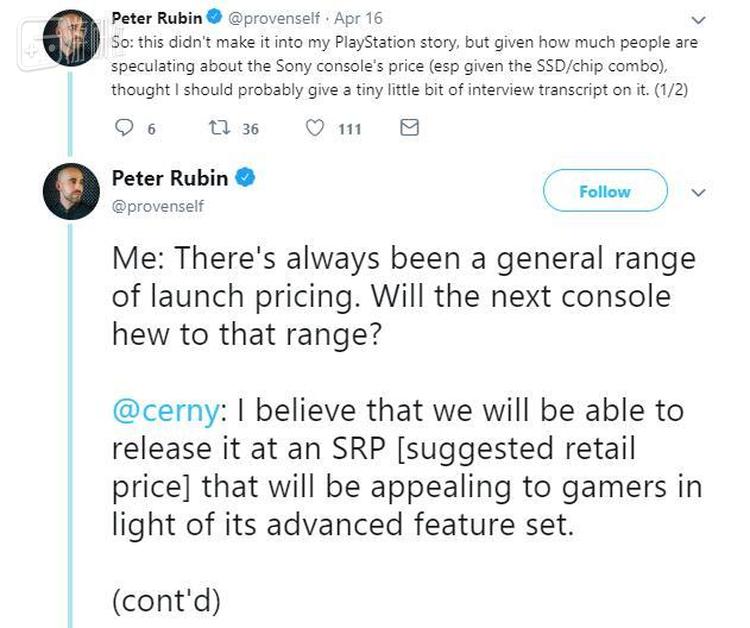Click verified badge beside large Peter Rubin name
Screen dimensions: 750x628
(245, 179)
